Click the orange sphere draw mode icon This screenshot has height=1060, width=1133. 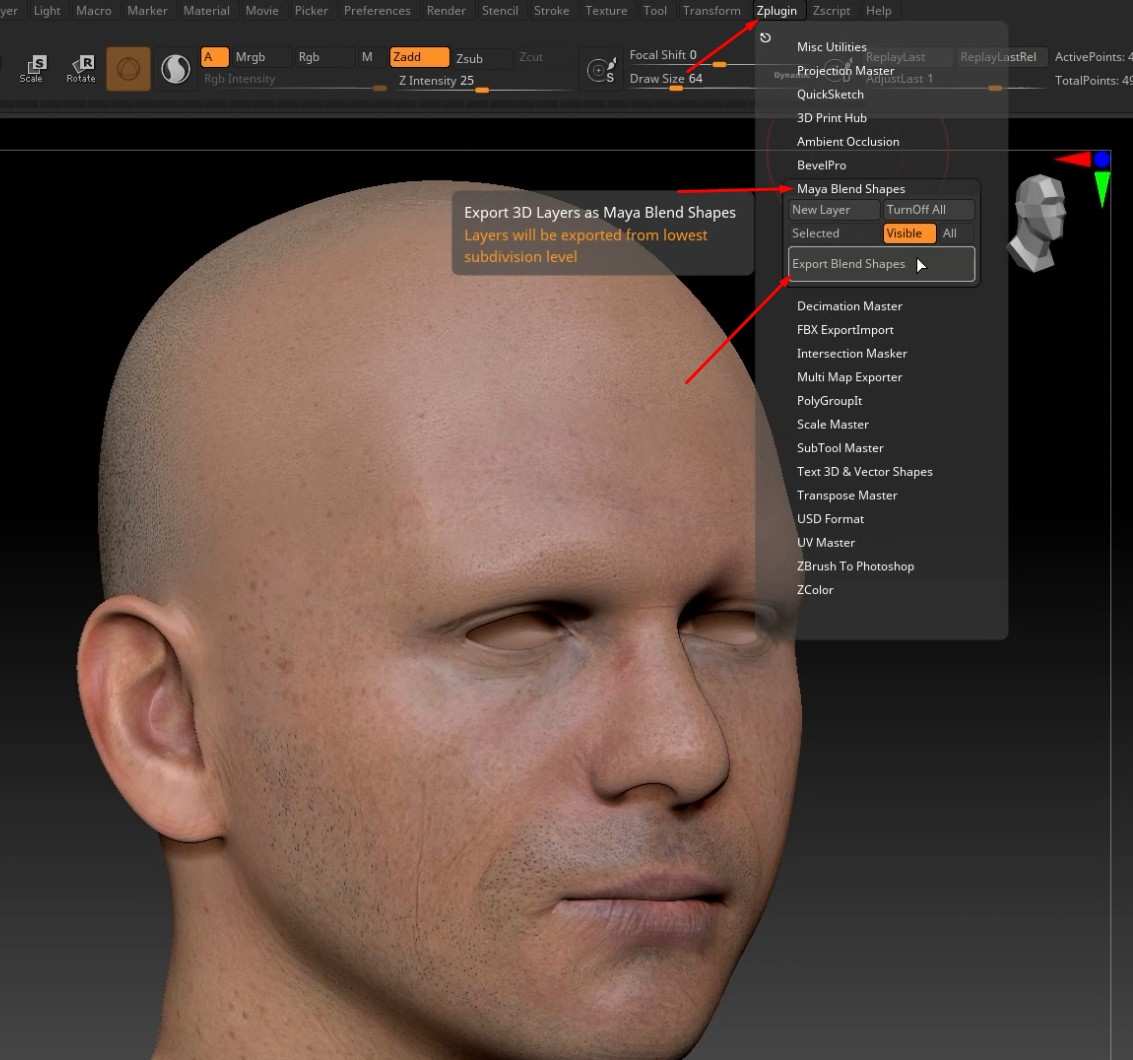point(128,69)
